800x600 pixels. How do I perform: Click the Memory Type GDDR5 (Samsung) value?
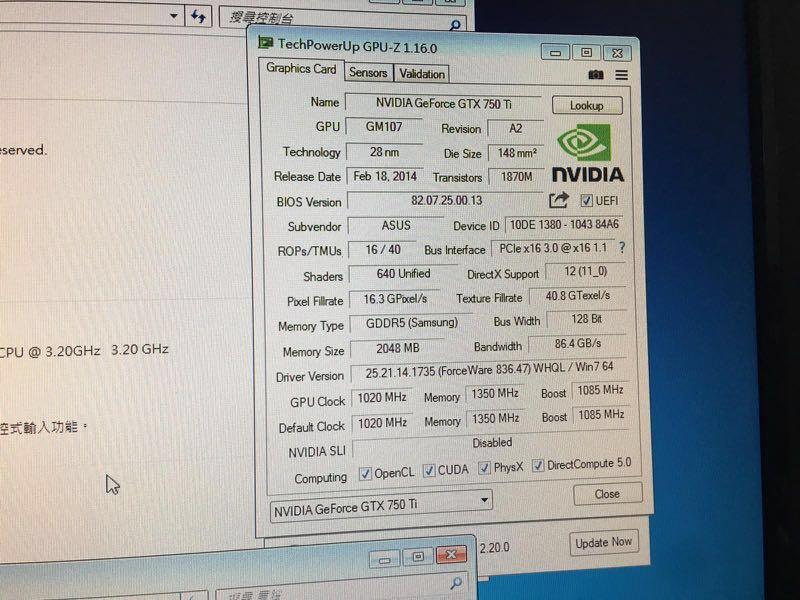point(412,323)
